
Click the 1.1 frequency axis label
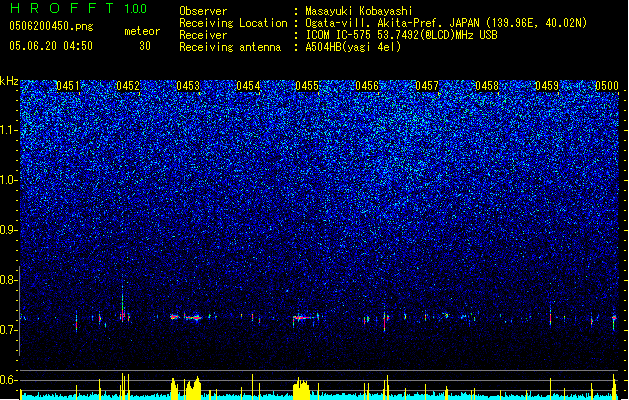(x=8, y=130)
